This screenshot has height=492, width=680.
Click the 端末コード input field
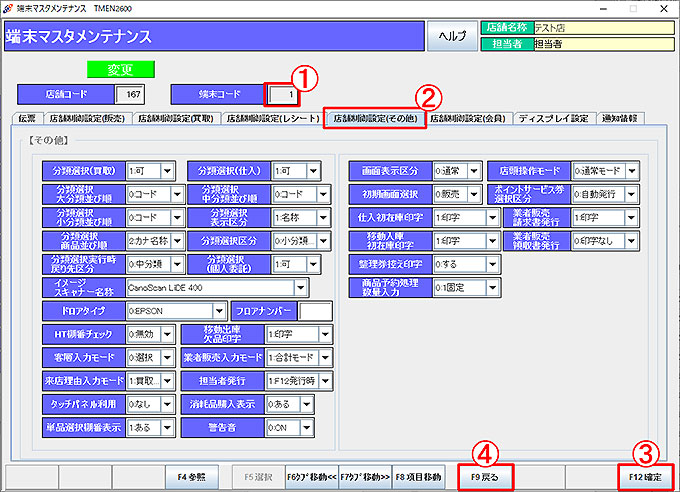click(282, 94)
